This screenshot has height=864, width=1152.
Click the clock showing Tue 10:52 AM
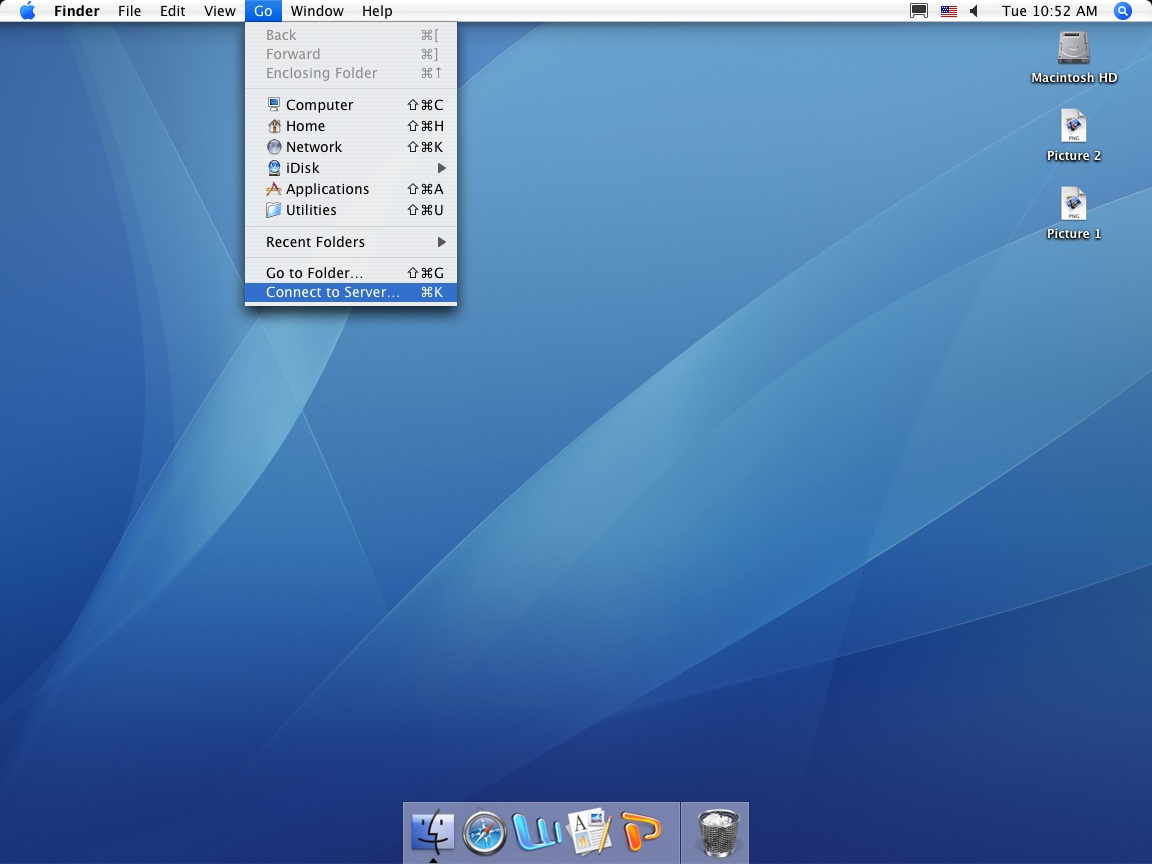coord(1049,11)
